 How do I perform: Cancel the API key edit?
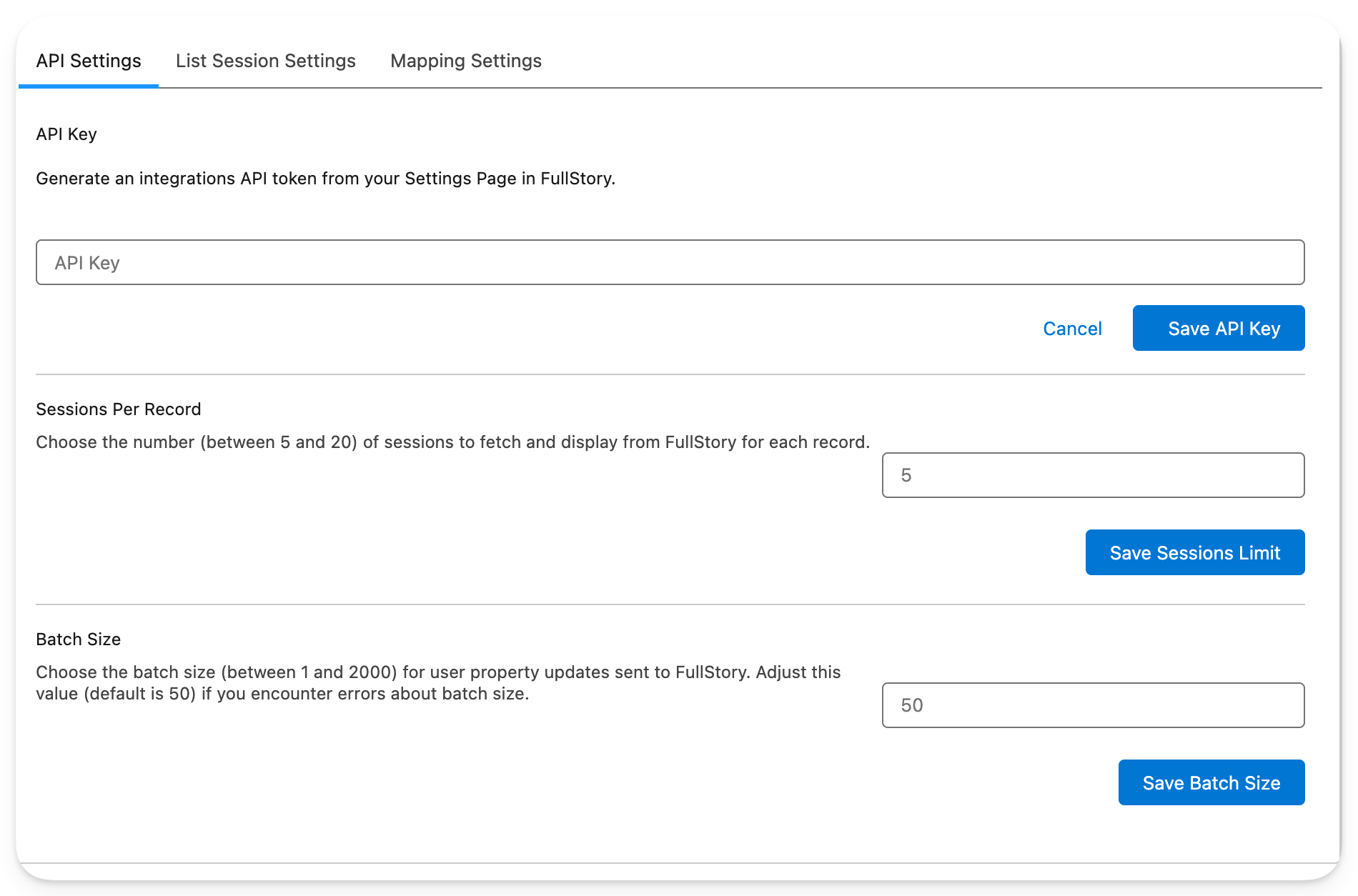click(x=1072, y=329)
